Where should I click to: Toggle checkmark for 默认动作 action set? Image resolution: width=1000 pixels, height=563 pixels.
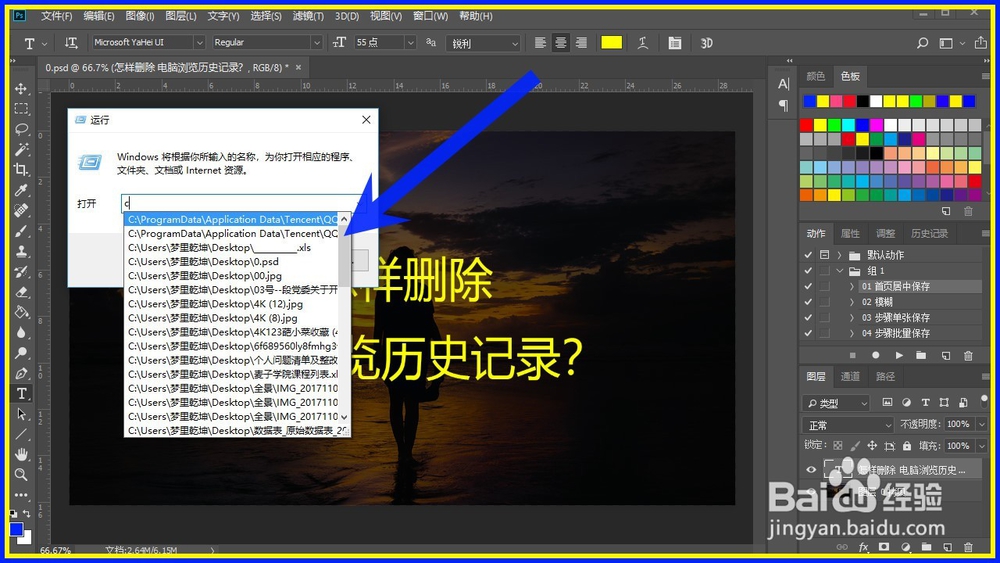[x=808, y=254]
